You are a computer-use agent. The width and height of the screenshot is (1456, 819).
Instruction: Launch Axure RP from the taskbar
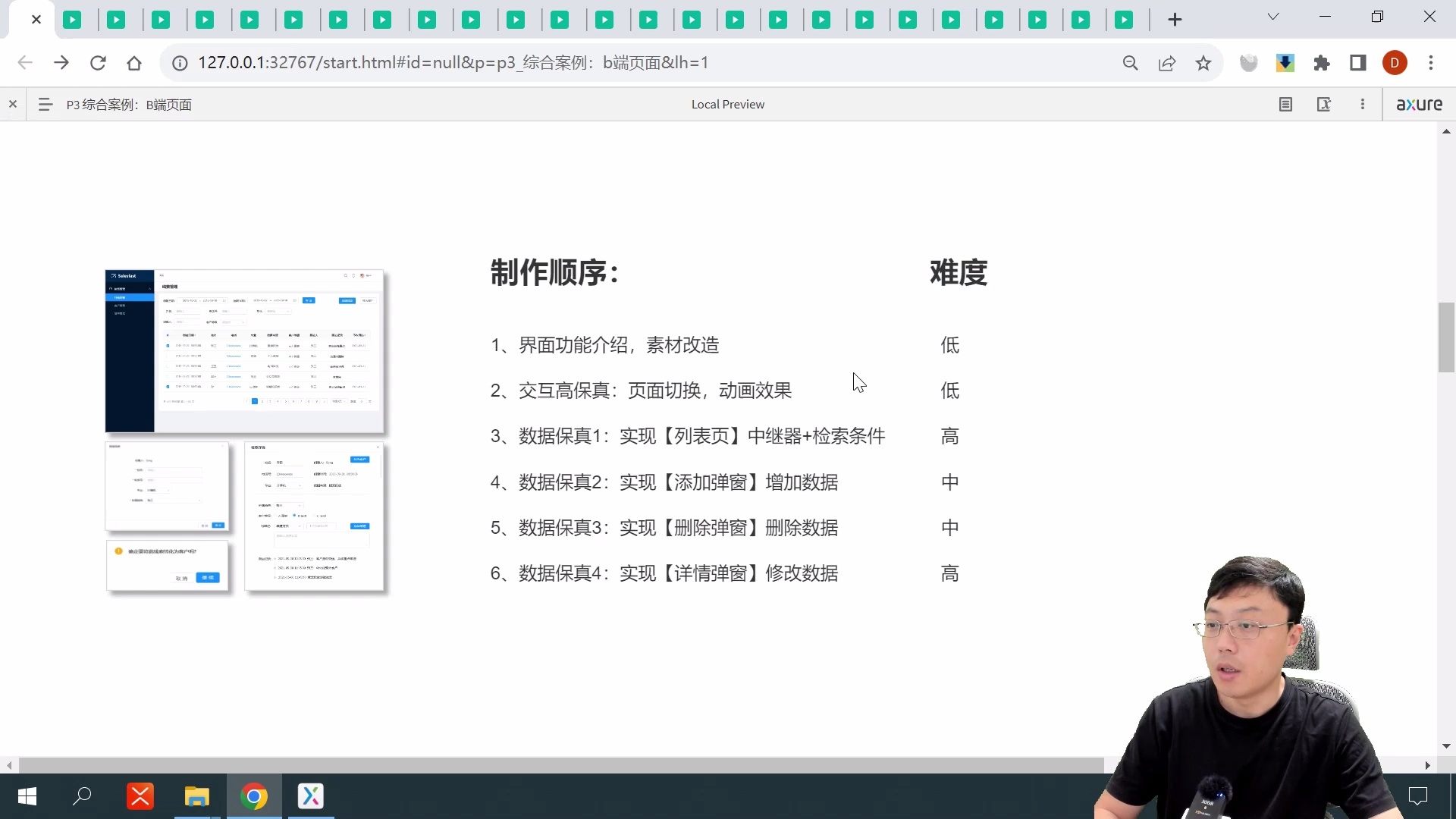(311, 796)
